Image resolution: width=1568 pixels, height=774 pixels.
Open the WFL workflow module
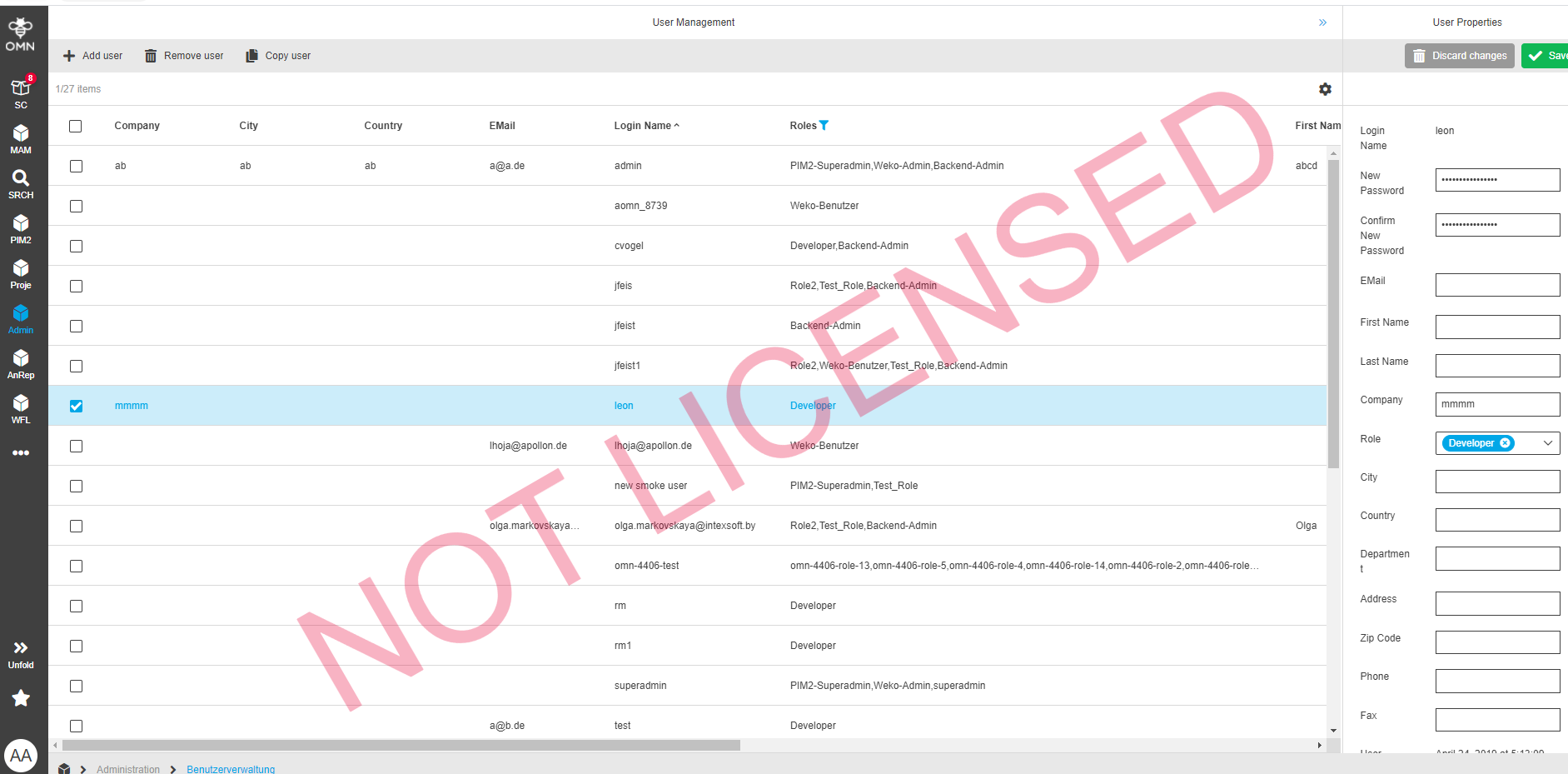tap(21, 407)
